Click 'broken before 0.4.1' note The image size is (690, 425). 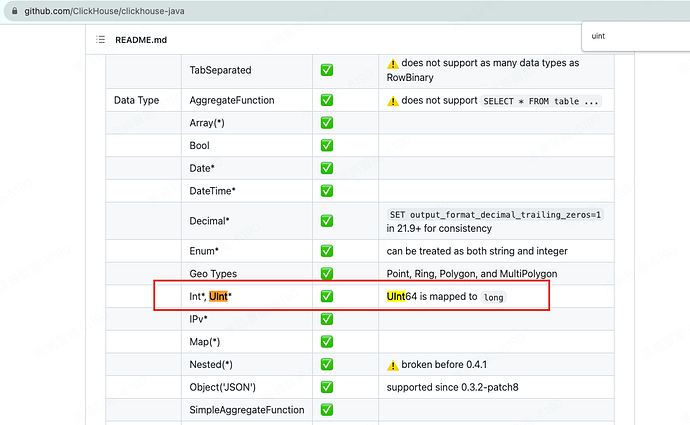click(444, 365)
